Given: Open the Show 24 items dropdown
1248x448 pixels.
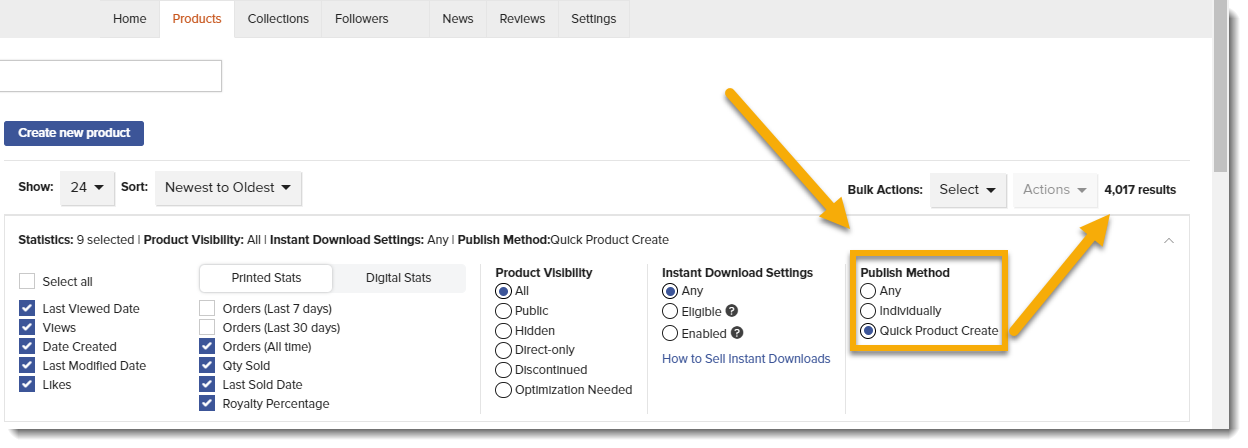Looking at the screenshot, I should tap(87, 187).
